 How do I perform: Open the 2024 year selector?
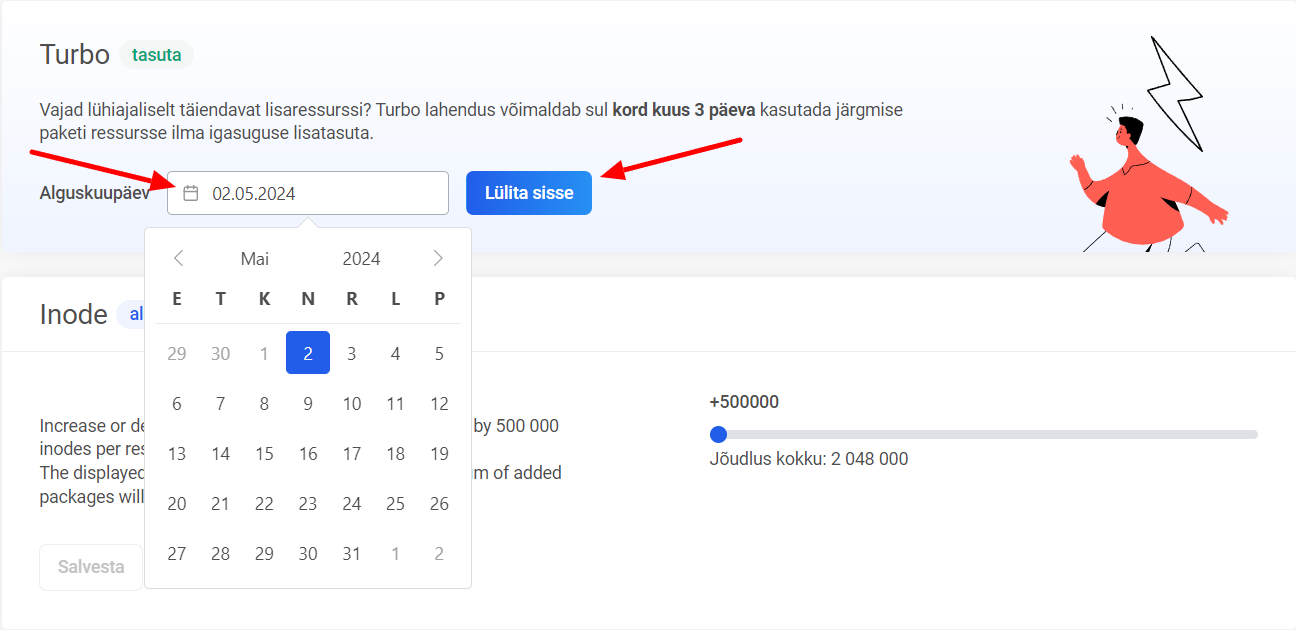click(361, 259)
